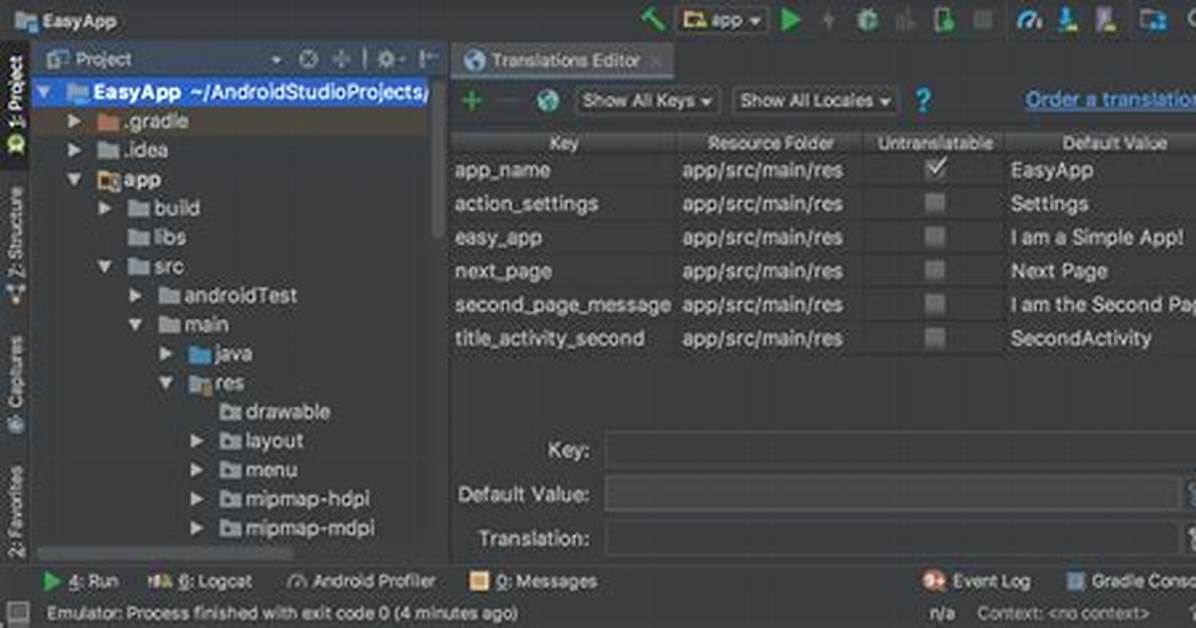The image size is (1196, 628).
Task: Collapse the res folder
Action: [x=166, y=382]
